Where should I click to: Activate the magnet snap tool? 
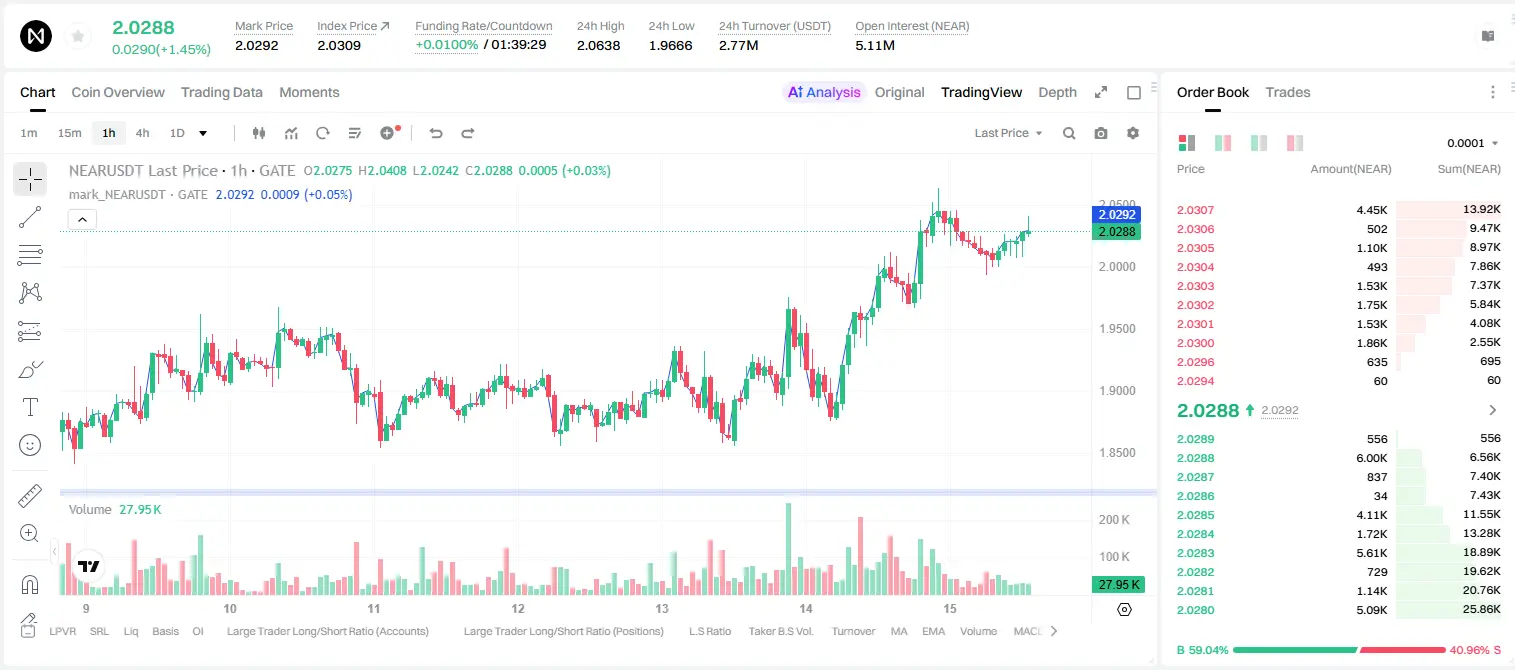click(x=30, y=585)
